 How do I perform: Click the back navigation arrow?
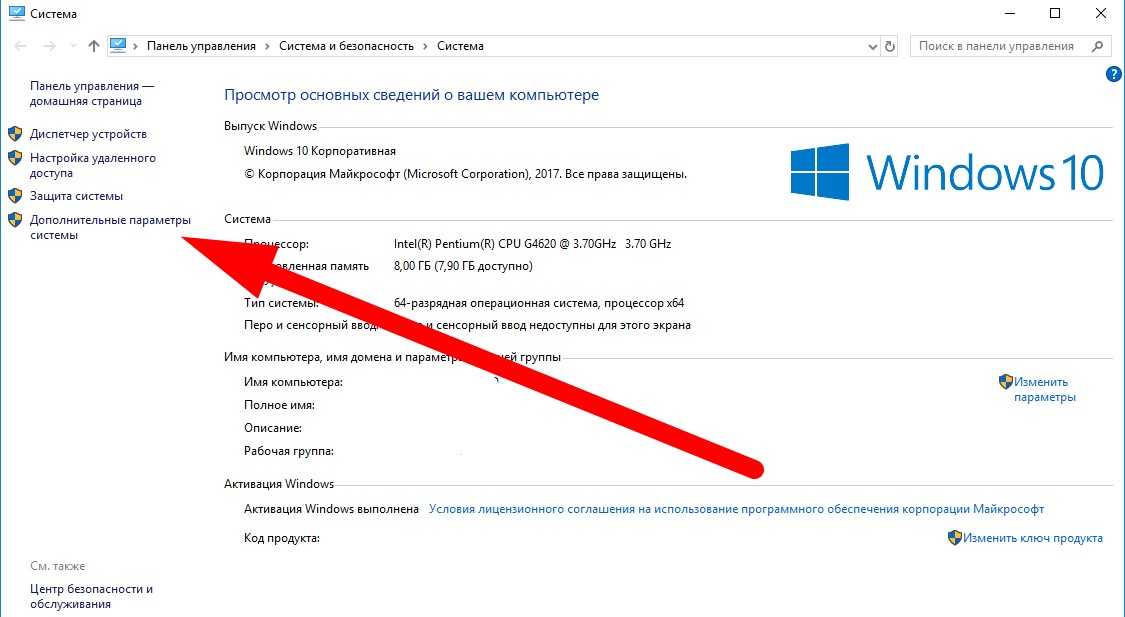[x=21, y=46]
